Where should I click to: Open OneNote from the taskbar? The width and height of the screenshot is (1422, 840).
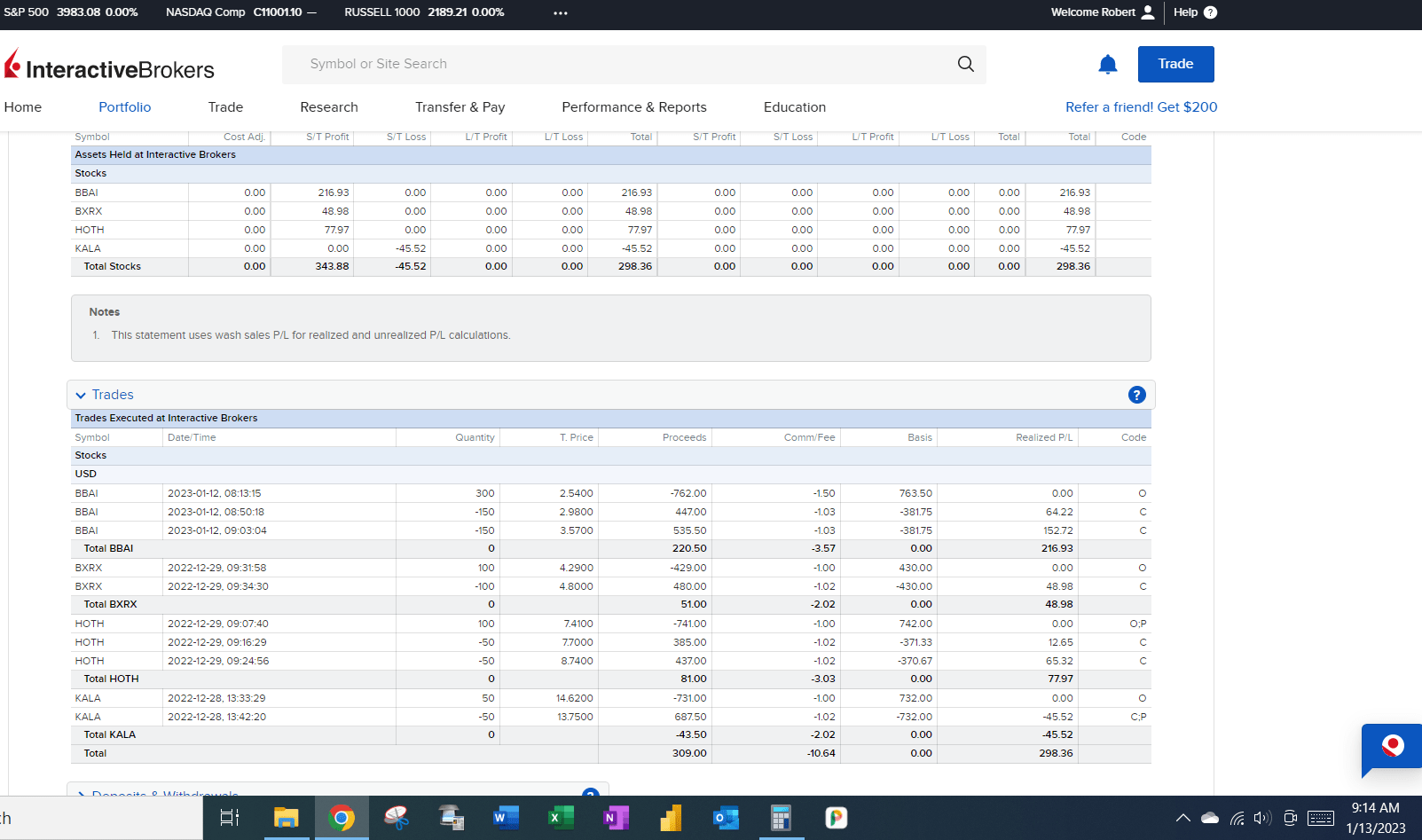[x=616, y=818]
